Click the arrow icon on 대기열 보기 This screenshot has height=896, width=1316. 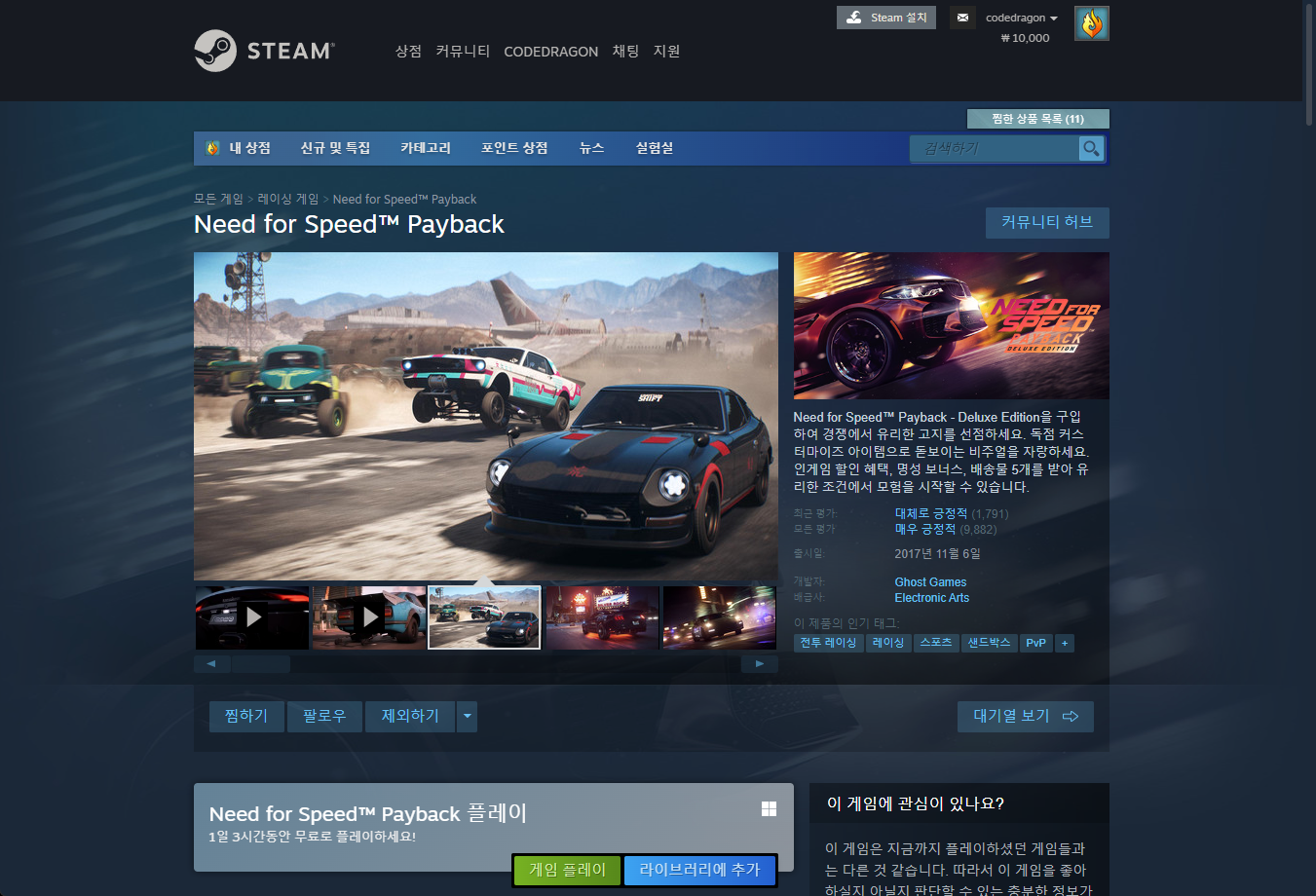(1071, 716)
